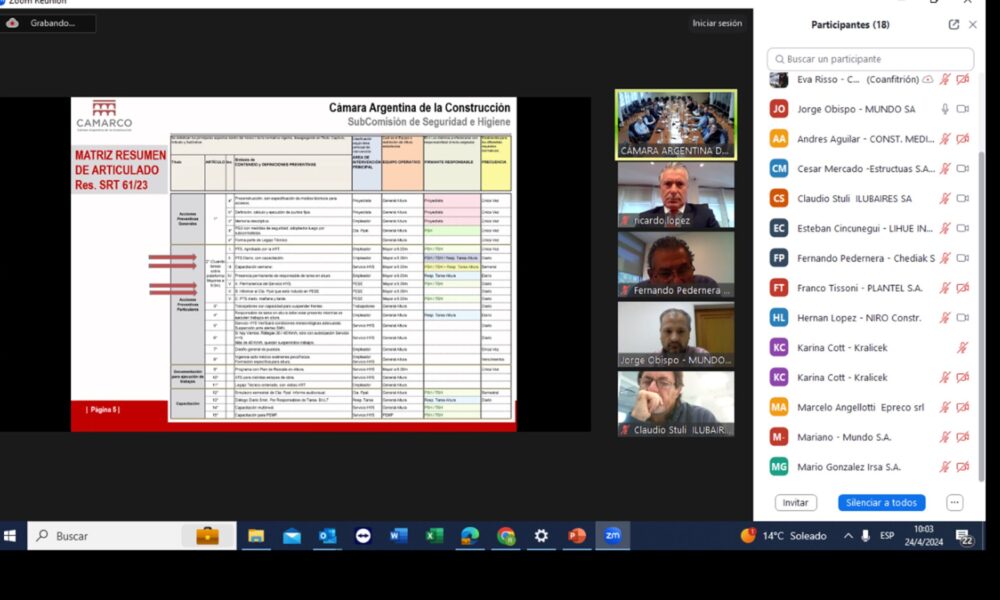Click the Windows taskbar Buscar search box
Viewport: 1000px width, 600px height.
(131, 536)
